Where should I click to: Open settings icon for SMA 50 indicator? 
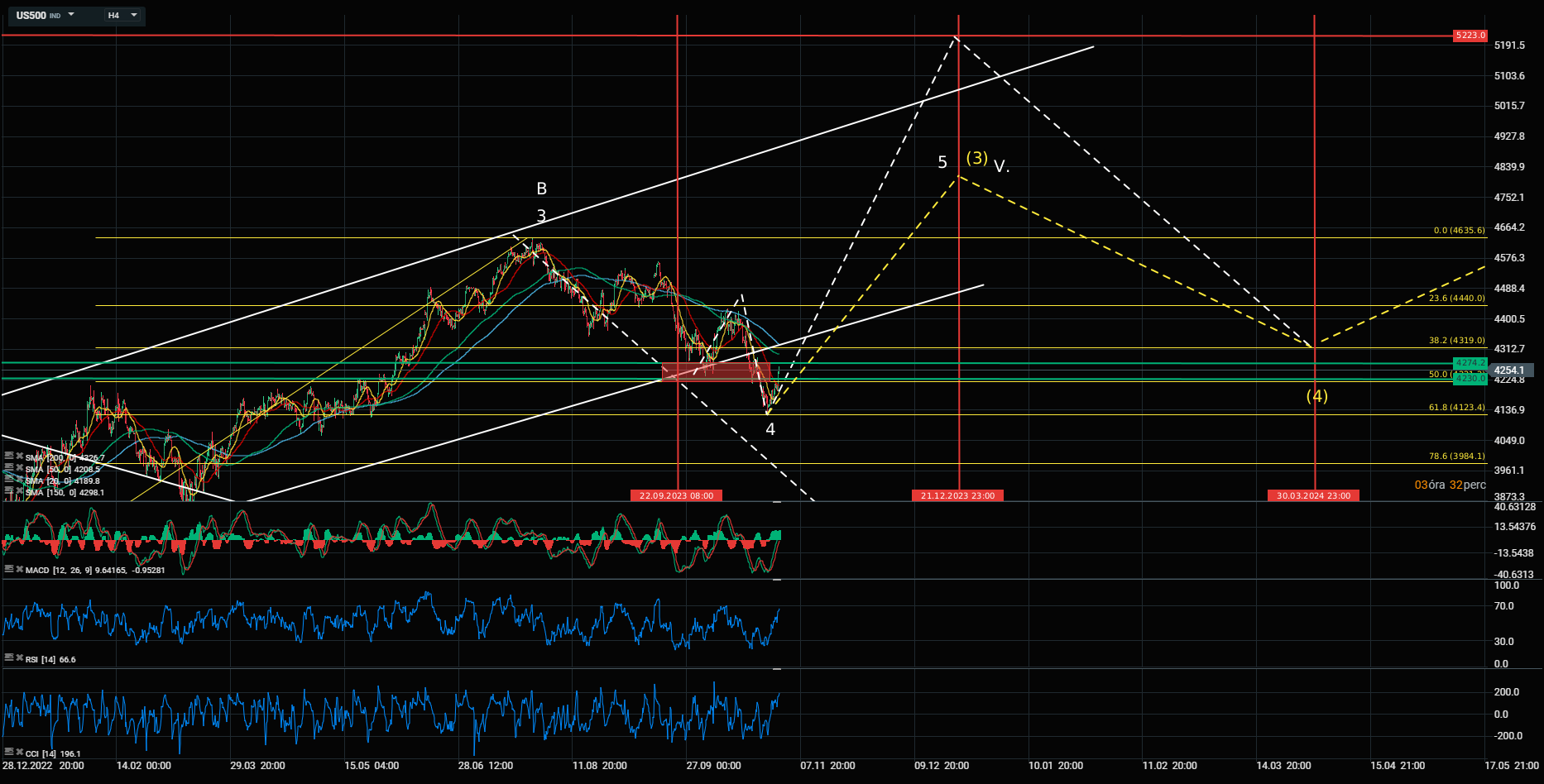(9, 467)
